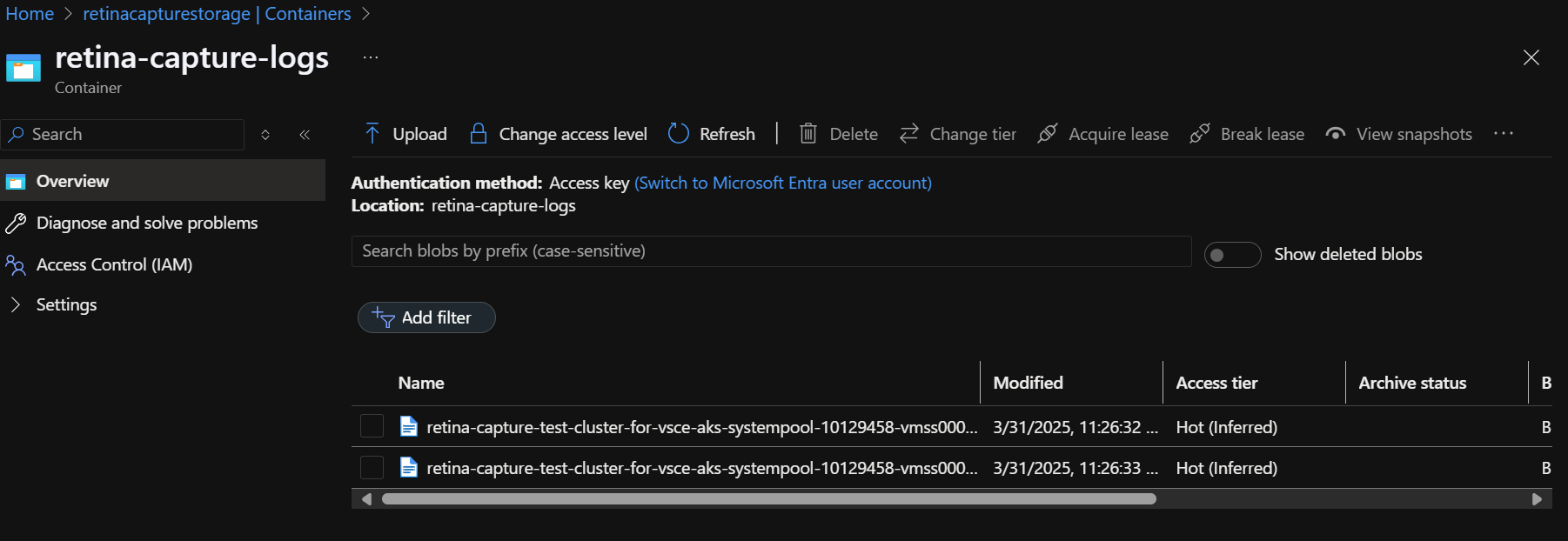Click the Delete toolbar label

pyautogui.click(x=854, y=134)
